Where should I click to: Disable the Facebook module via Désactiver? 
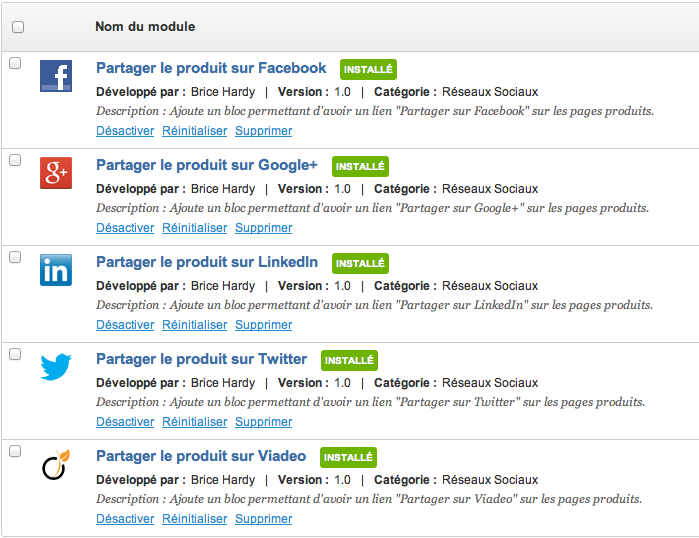[x=125, y=131]
